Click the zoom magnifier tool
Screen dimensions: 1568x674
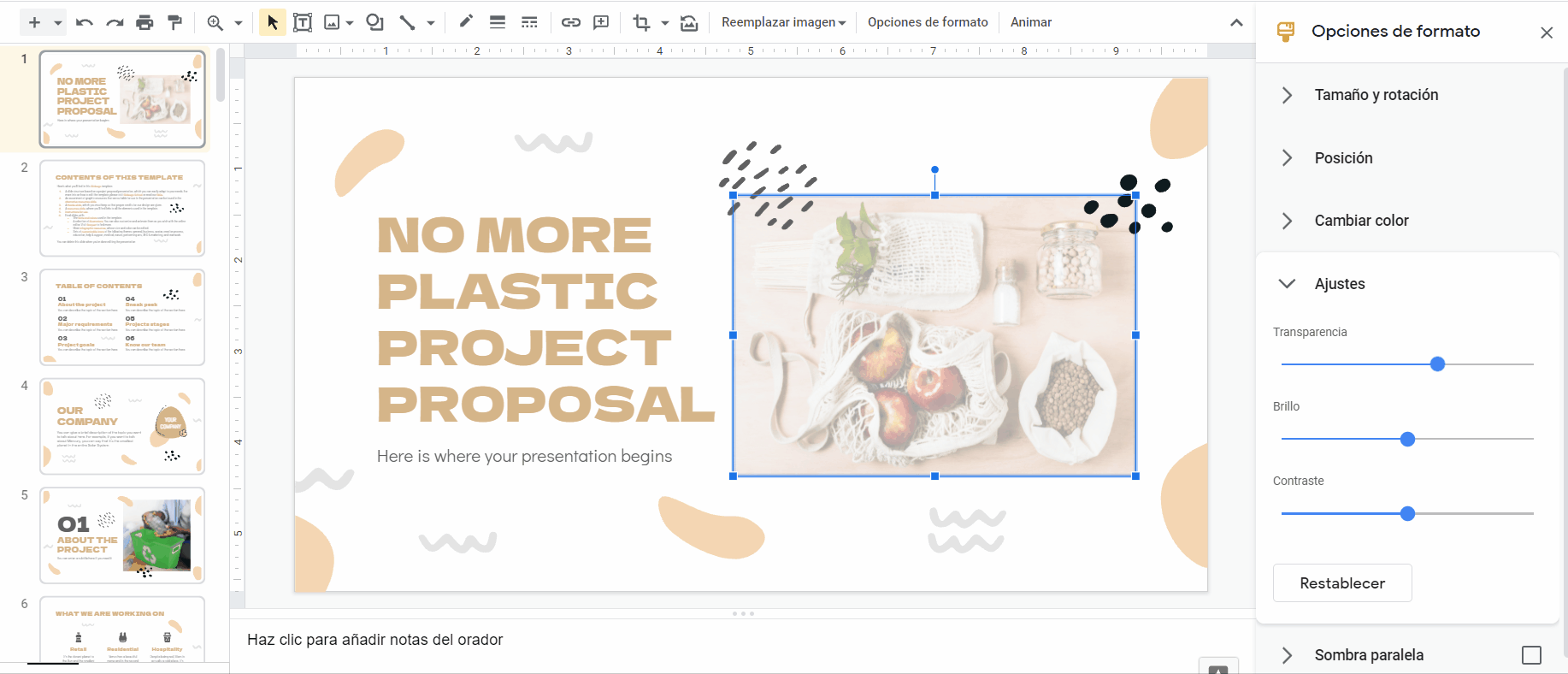coord(215,22)
